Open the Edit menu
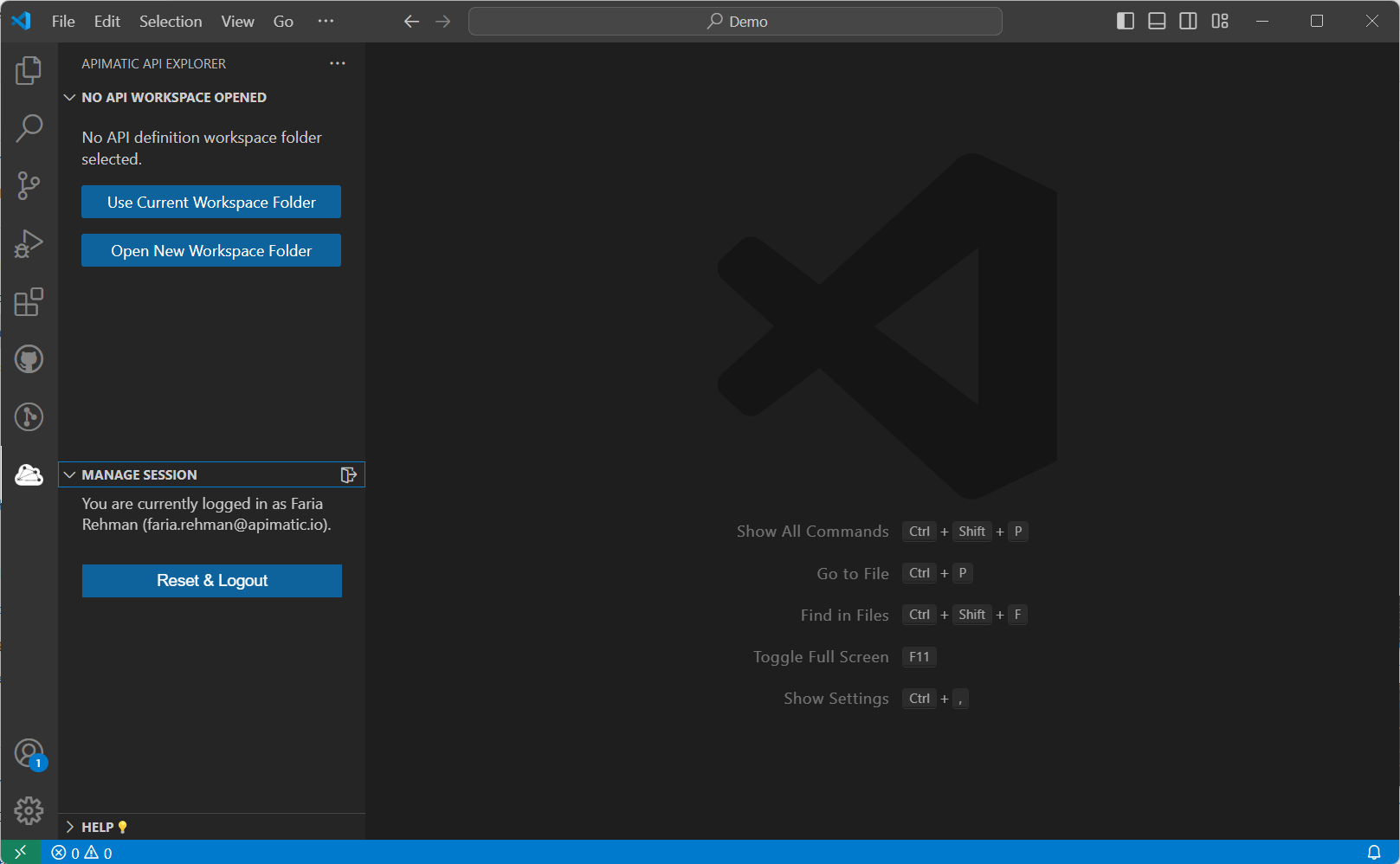This screenshot has height=864, width=1400. pyautogui.click(x=107, y=22)
